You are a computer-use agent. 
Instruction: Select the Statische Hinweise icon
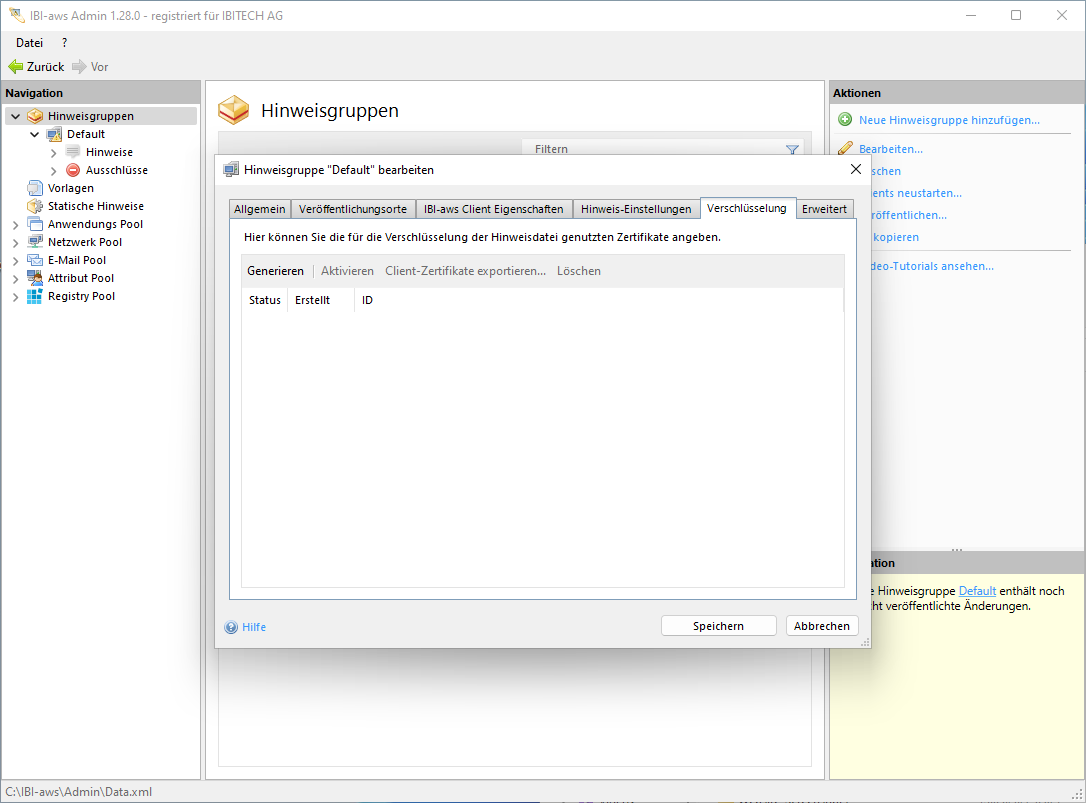click(35, 206)
